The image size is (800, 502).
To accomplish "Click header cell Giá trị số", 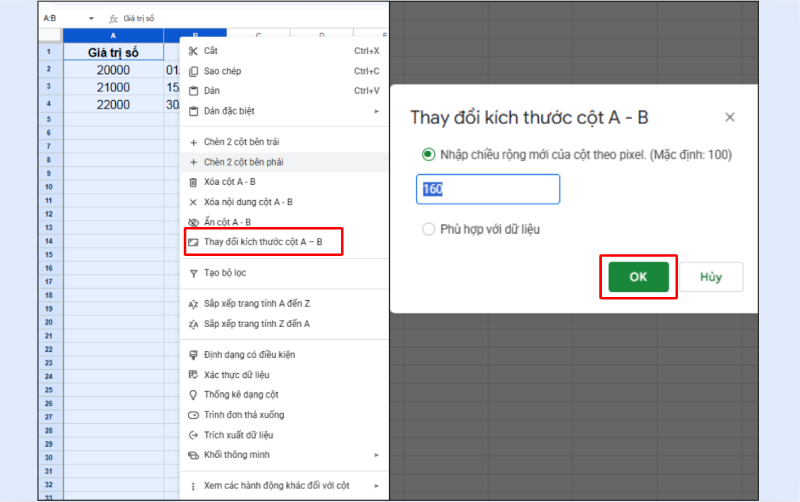I will [x=113, y=52].
